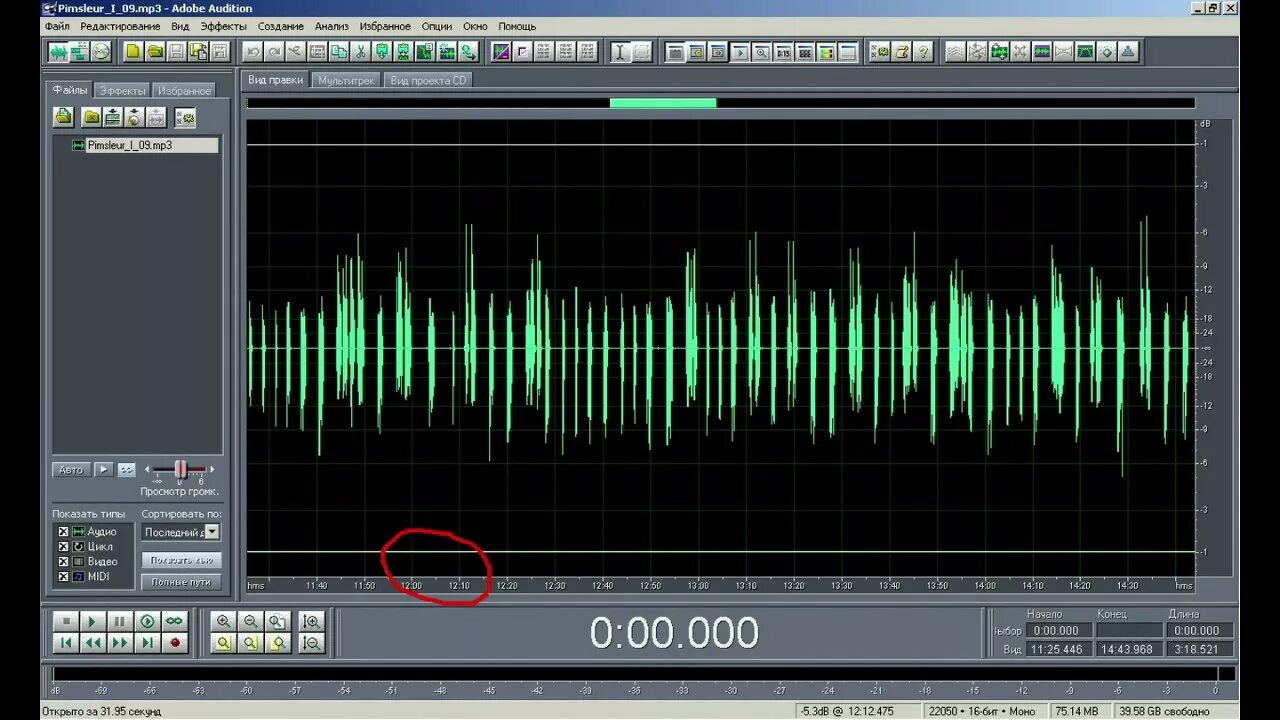Screen dimensions: 1280x720
Task: Toggle MIDI file type checkbox
Action: [x=64, y=577]
